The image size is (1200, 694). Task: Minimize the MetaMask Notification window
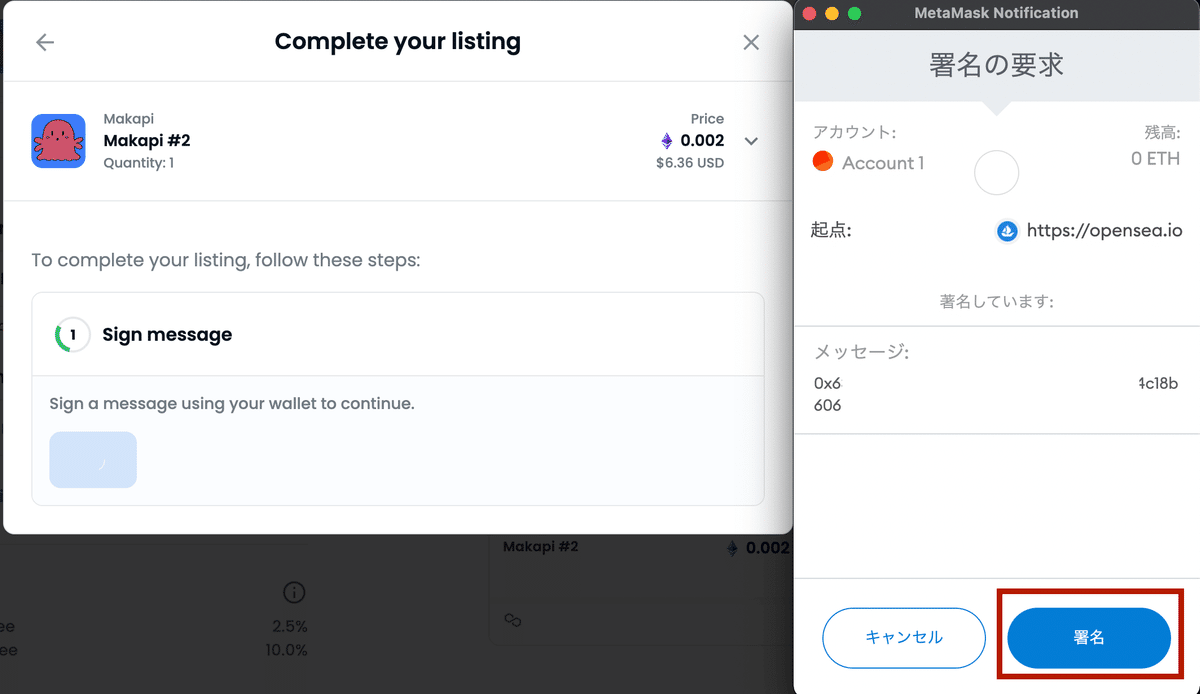click(x=831, y=13)
